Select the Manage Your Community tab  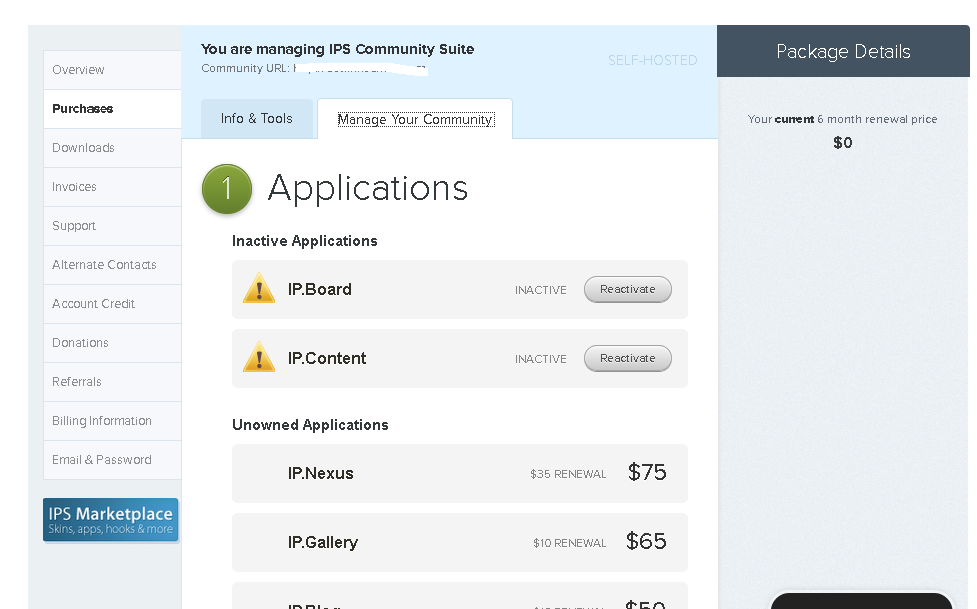click(x=415, y=119)
